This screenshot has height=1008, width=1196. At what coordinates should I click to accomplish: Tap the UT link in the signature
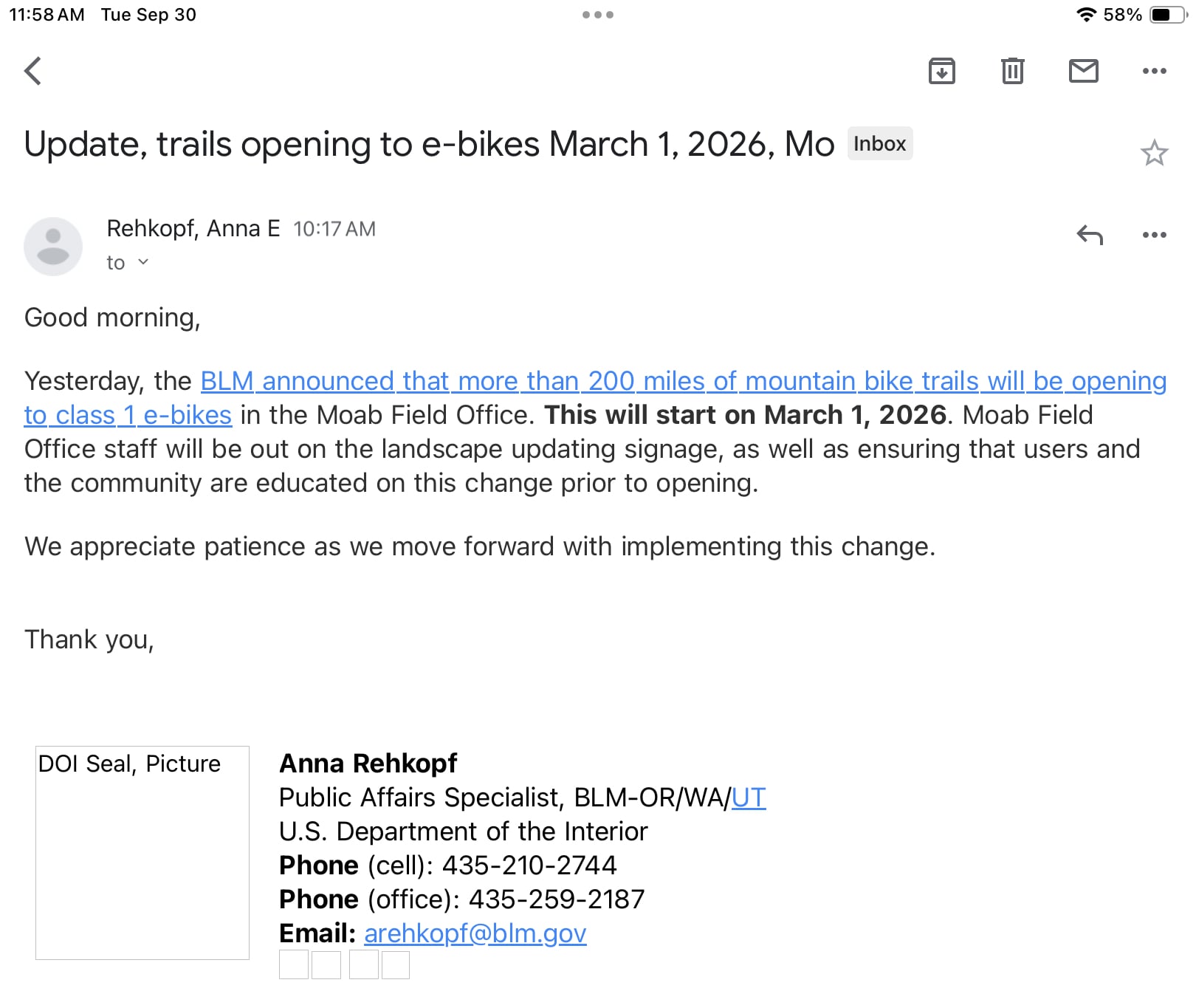point(749,798)
